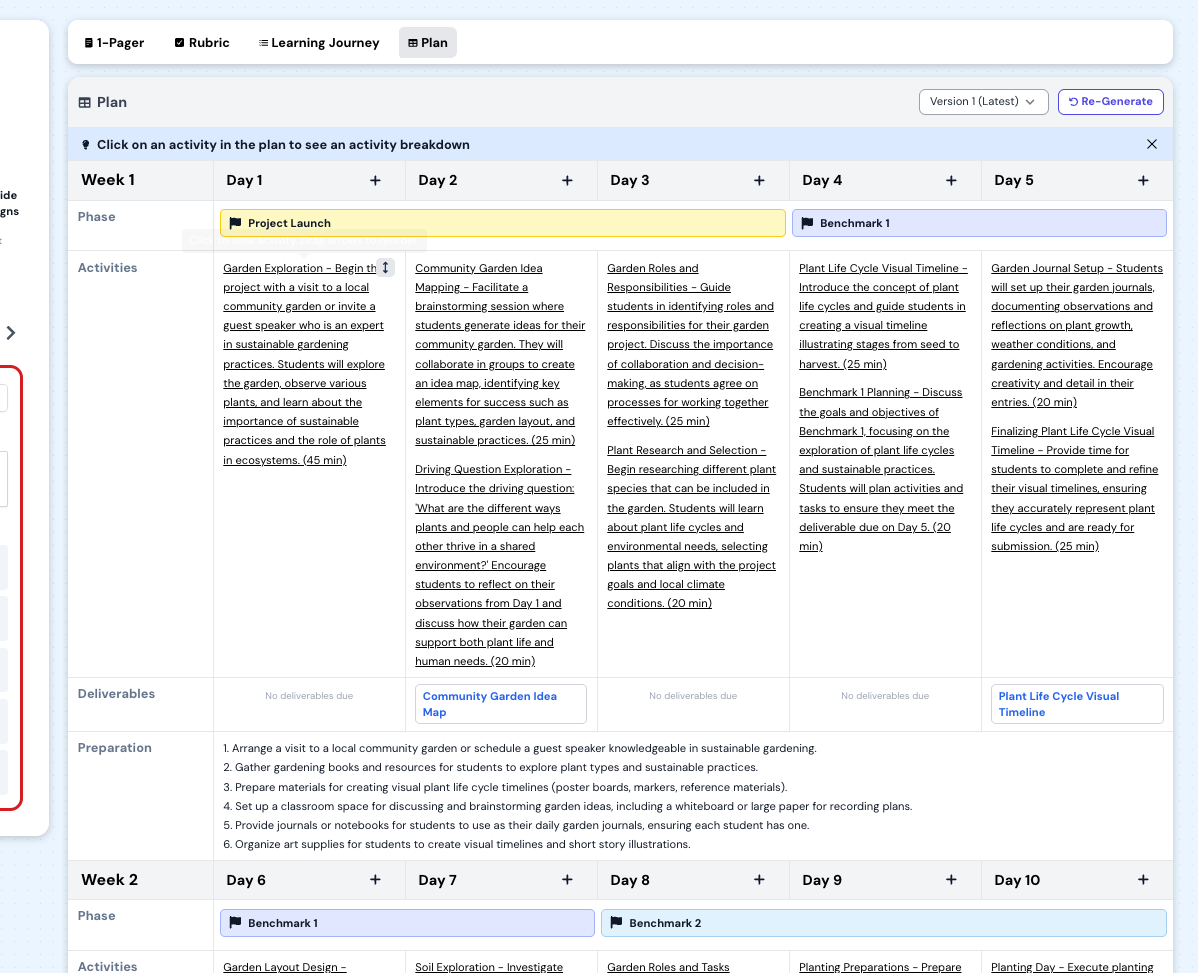Click the flag icon on the Benchmark 1 phase bar
The width and height of the screenshot is (1198, 973).
(x=807, y=222)
